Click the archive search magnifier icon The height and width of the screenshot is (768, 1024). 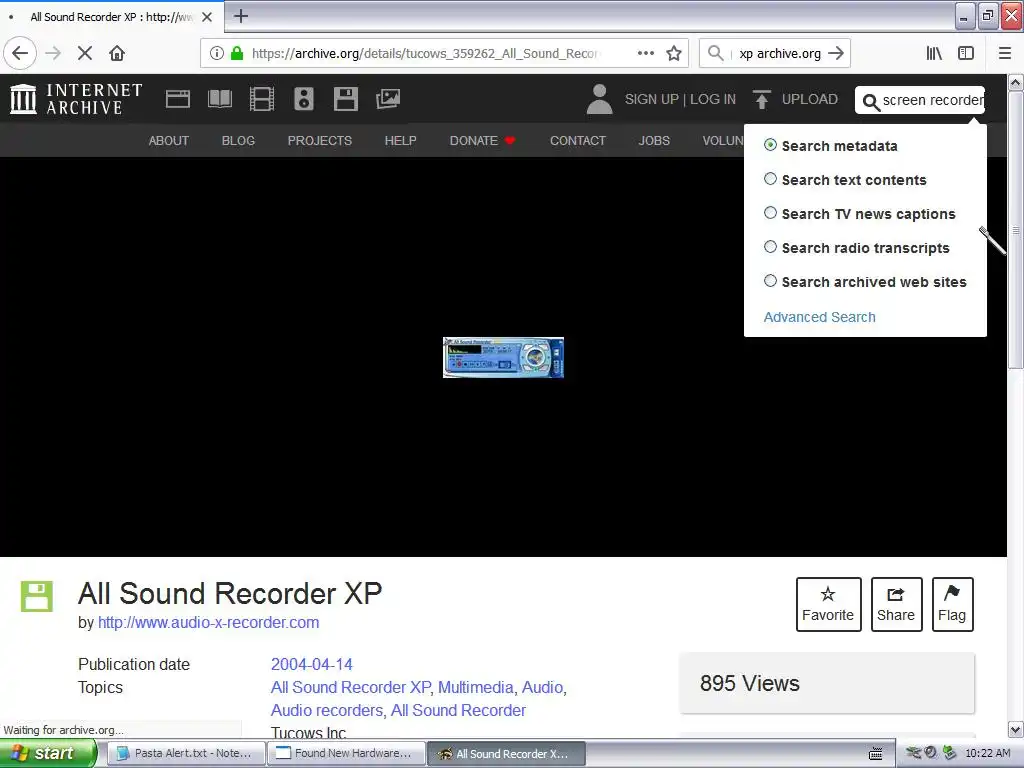[x=871, y=102]
